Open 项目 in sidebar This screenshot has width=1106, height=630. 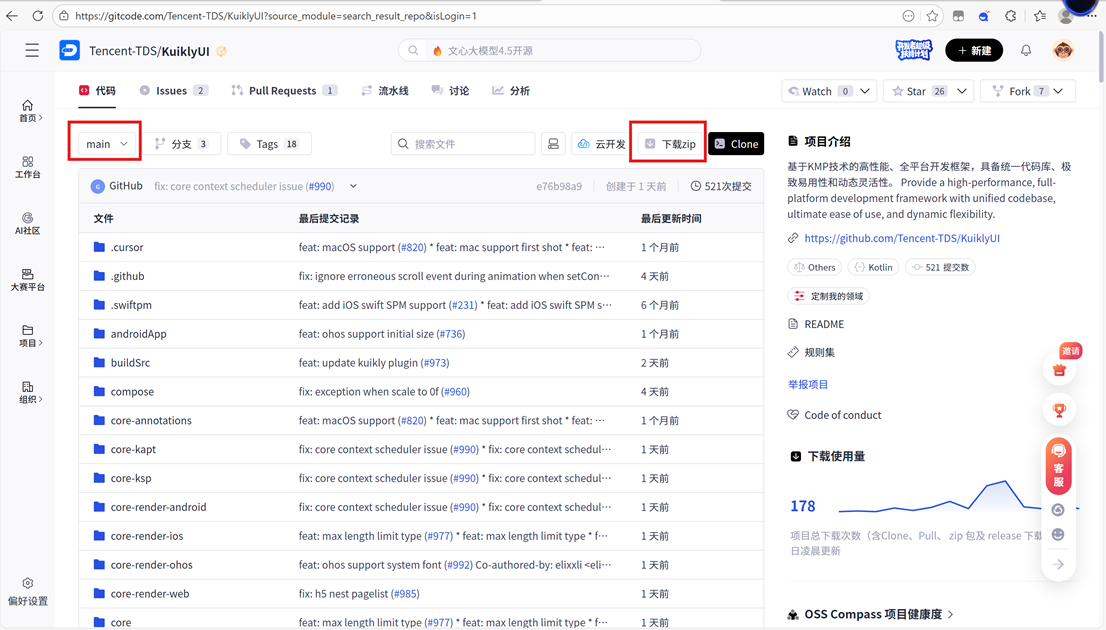(28, 336)
